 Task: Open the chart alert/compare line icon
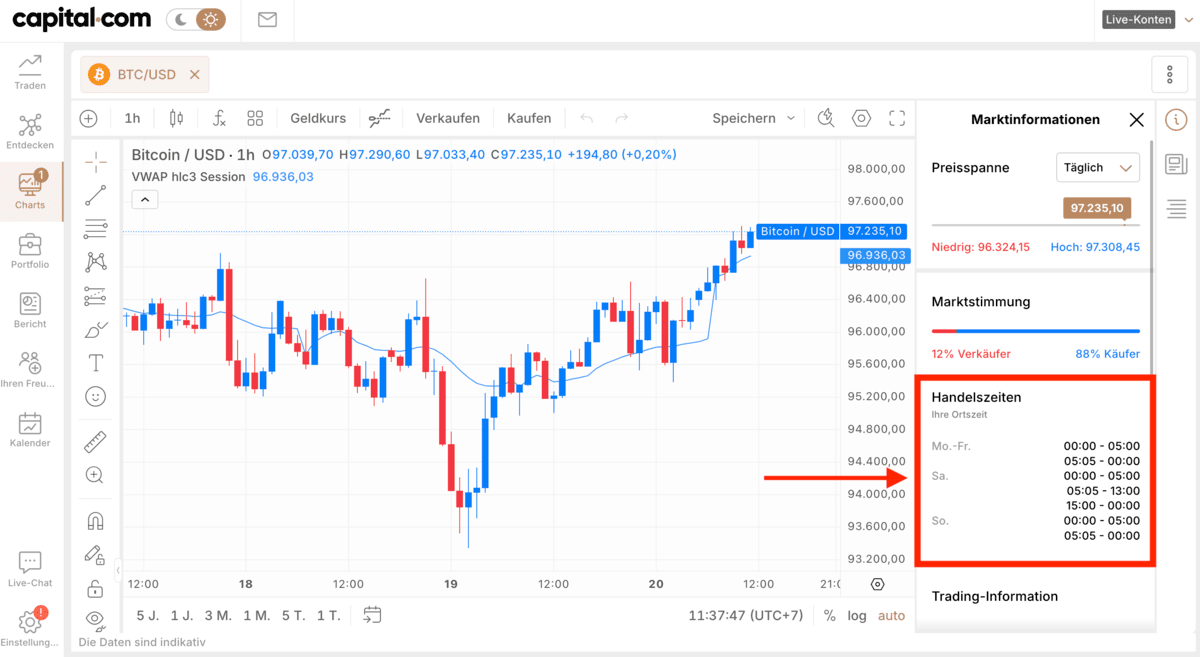[x=379, y=118]
